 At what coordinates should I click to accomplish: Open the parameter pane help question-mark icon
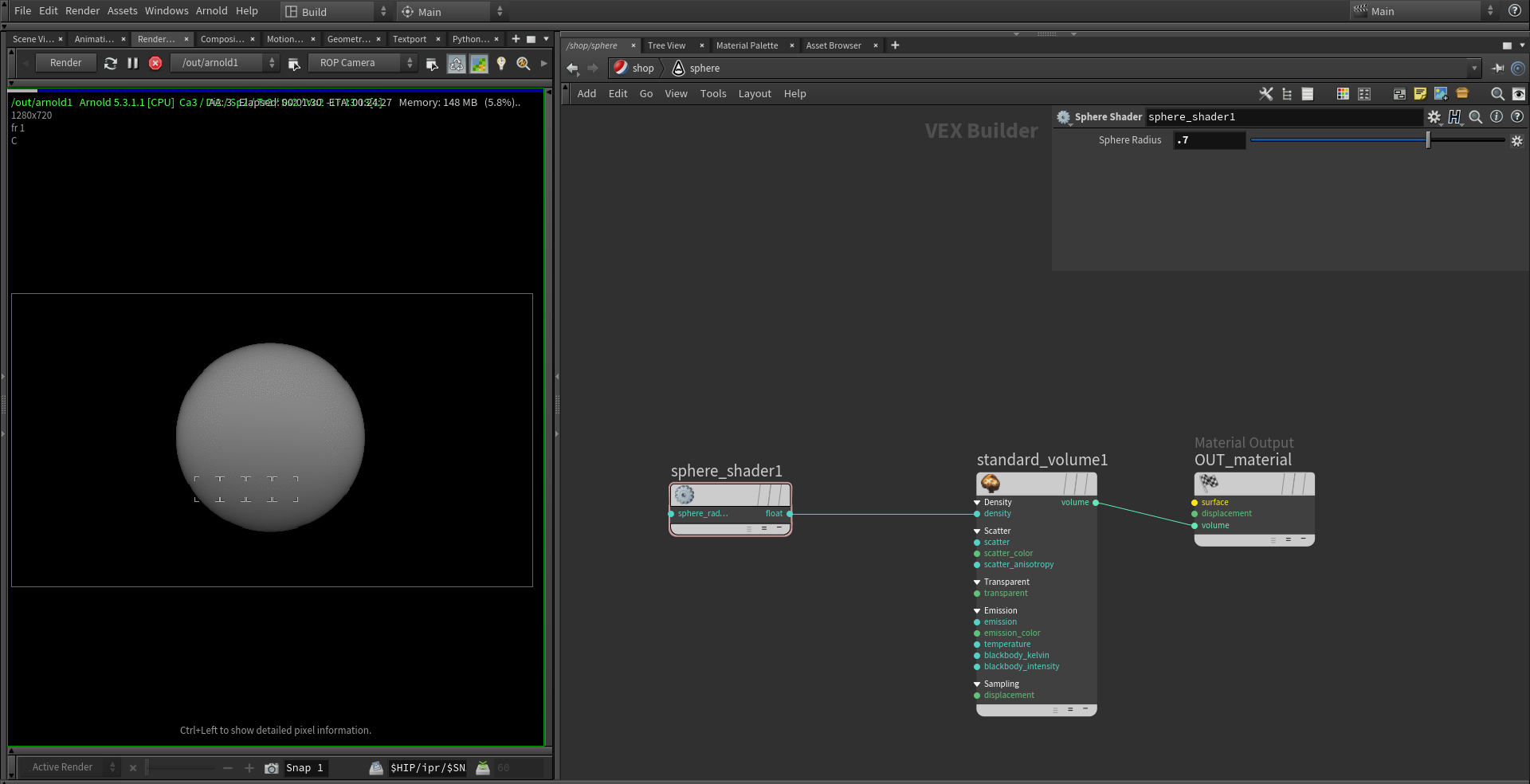tap(1518, 117)
